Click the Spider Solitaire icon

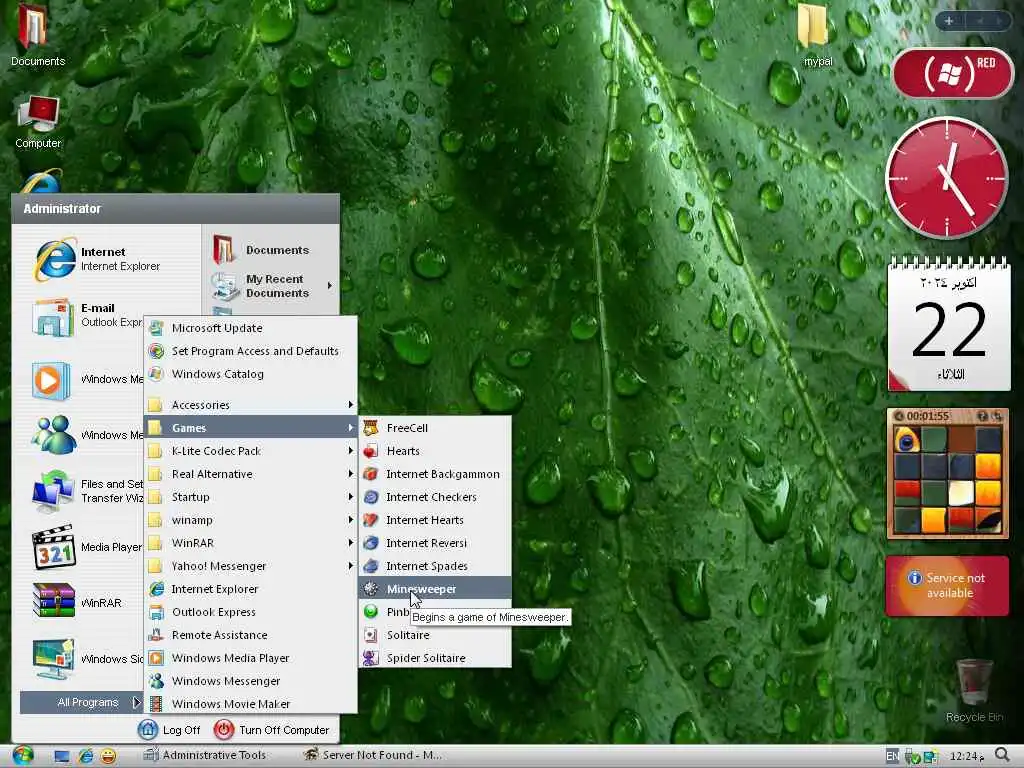[x=371, y=658]
